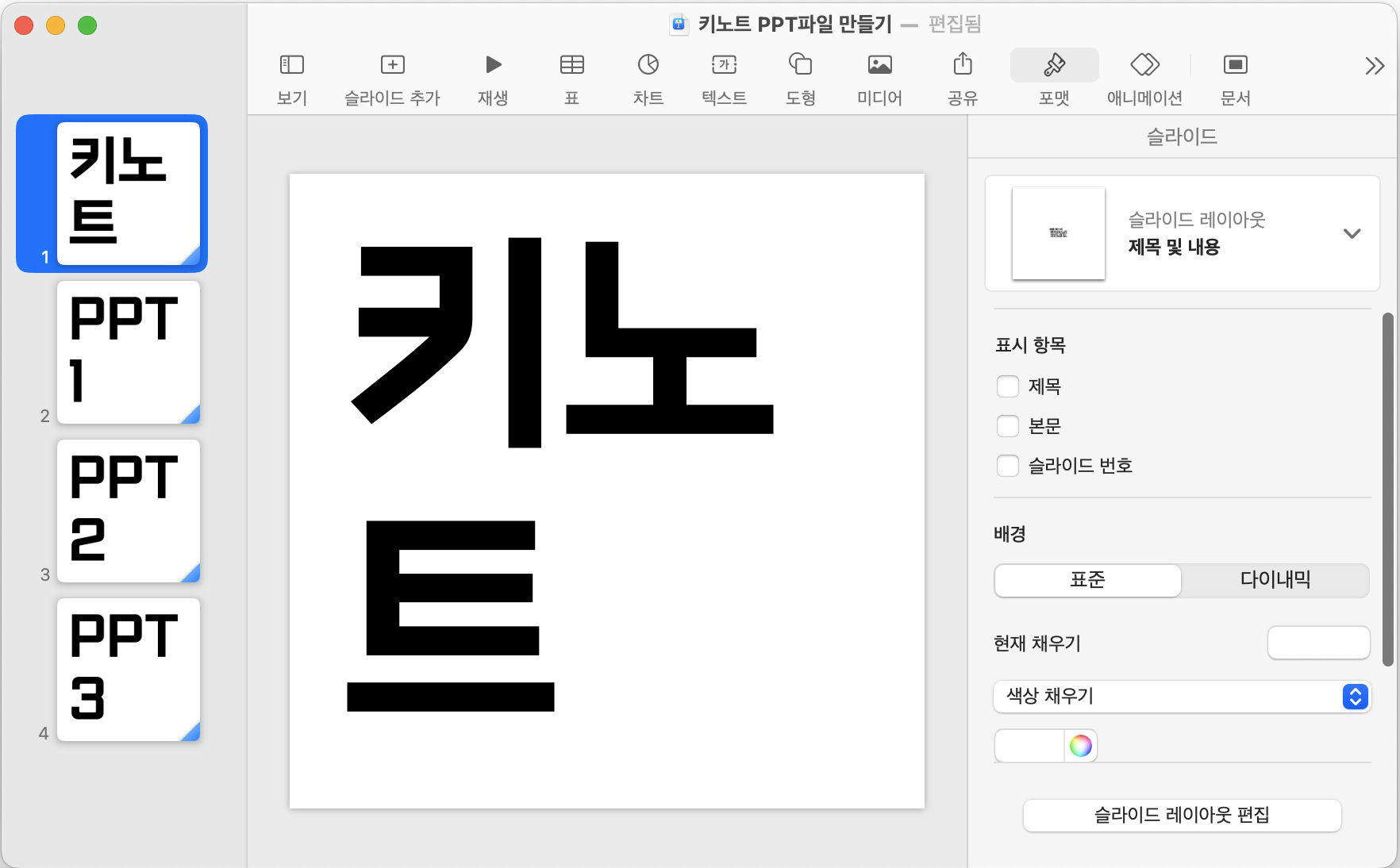Viewport: 1400px width, 868px height.
Task: Open the 색상 채우기 fill type dropdown
Action: (x=1182, y=696)
